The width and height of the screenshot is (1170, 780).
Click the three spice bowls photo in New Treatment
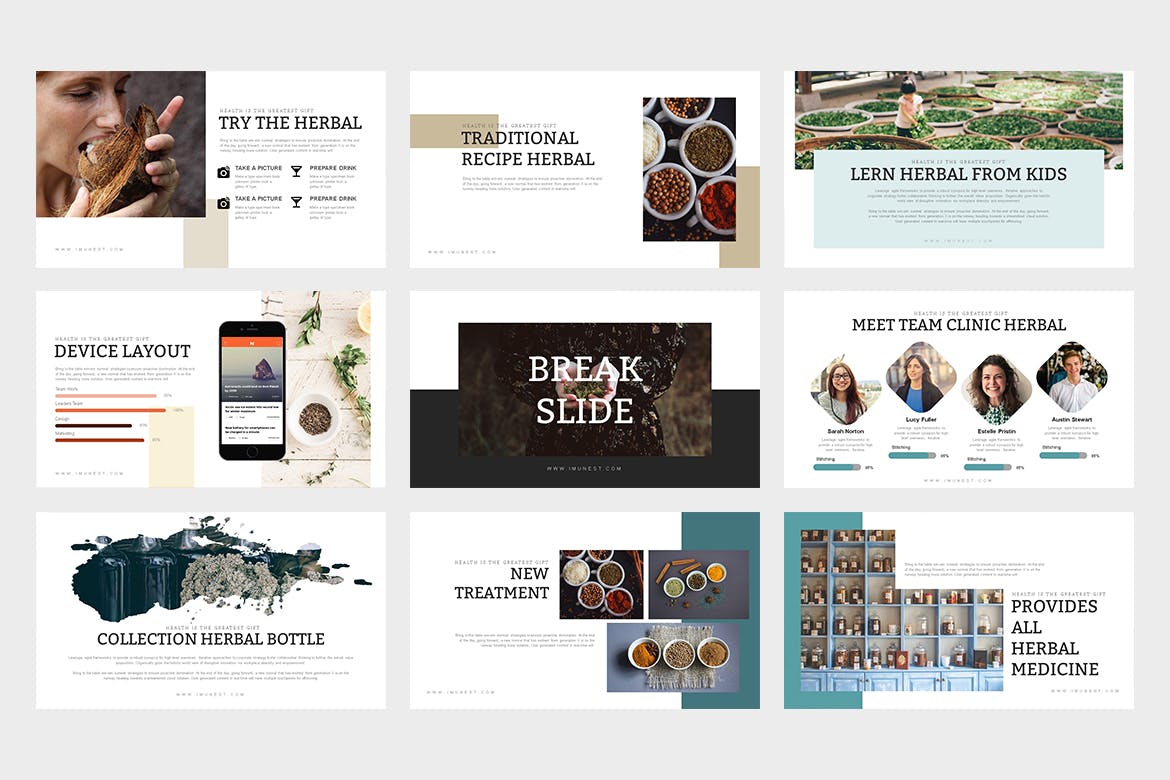click(x=672, y=656)
